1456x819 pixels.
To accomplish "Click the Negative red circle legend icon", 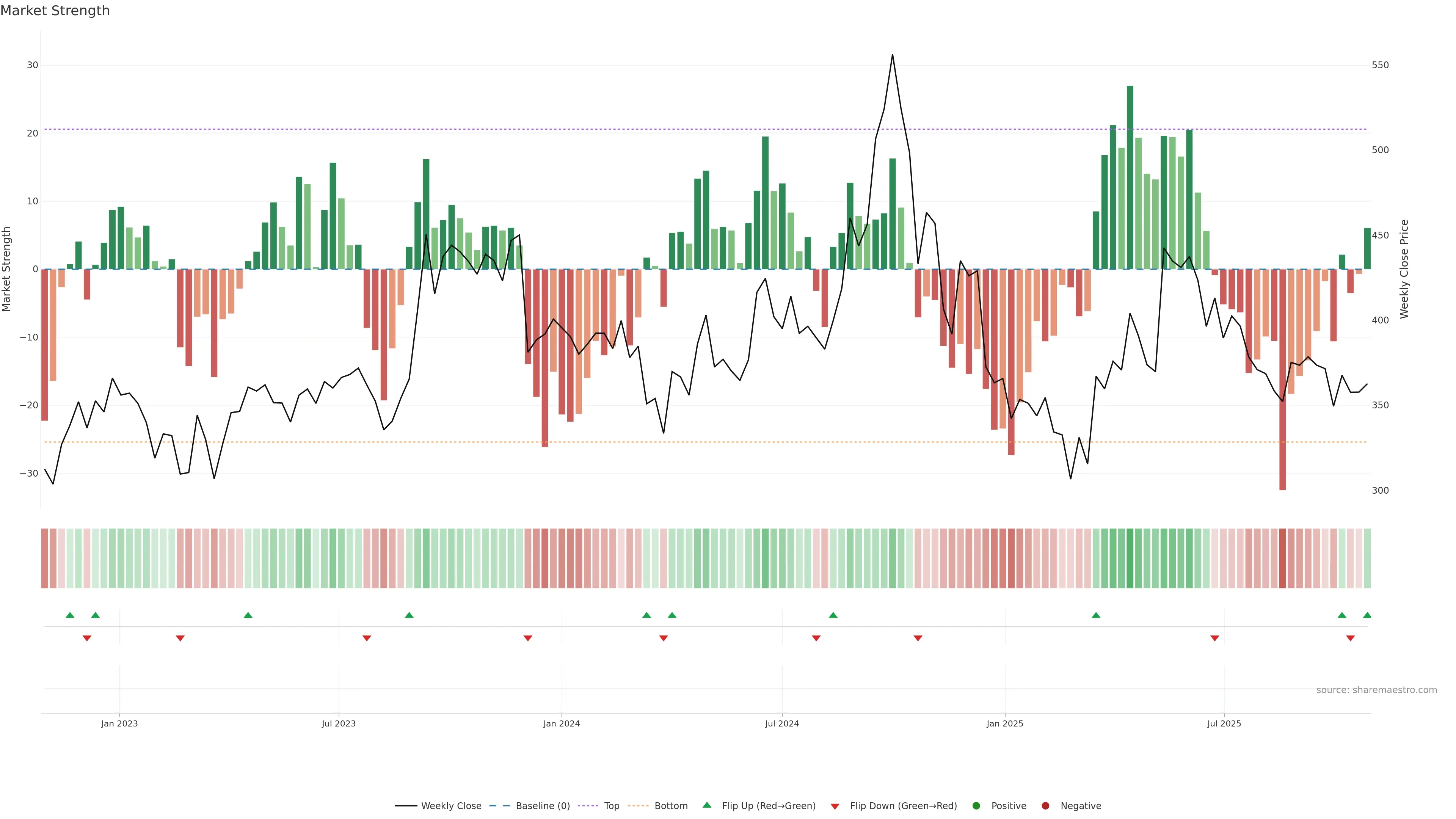I will coord(1045,805).
